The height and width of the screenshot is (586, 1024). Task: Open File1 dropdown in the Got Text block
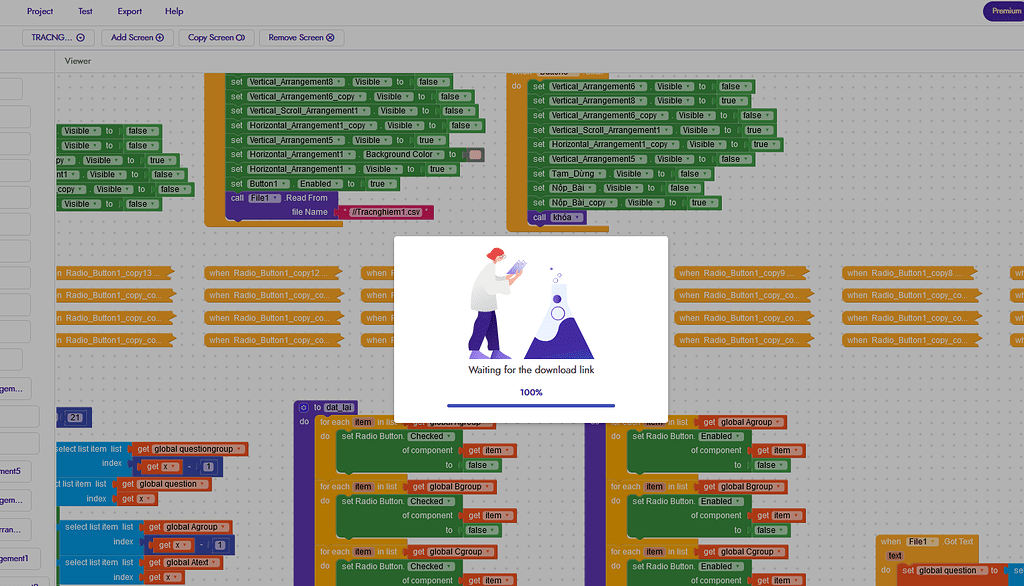tap(921, 542)
